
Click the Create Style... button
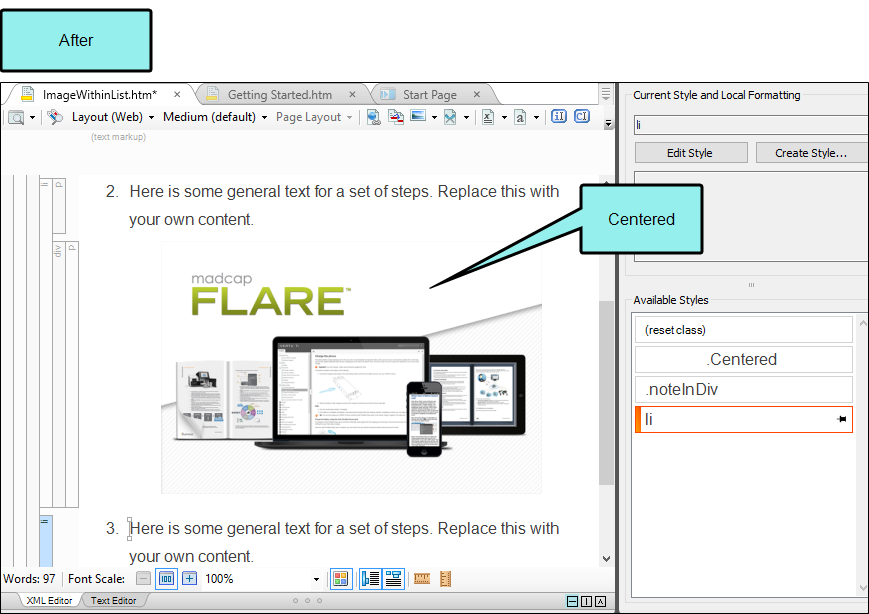811,153
